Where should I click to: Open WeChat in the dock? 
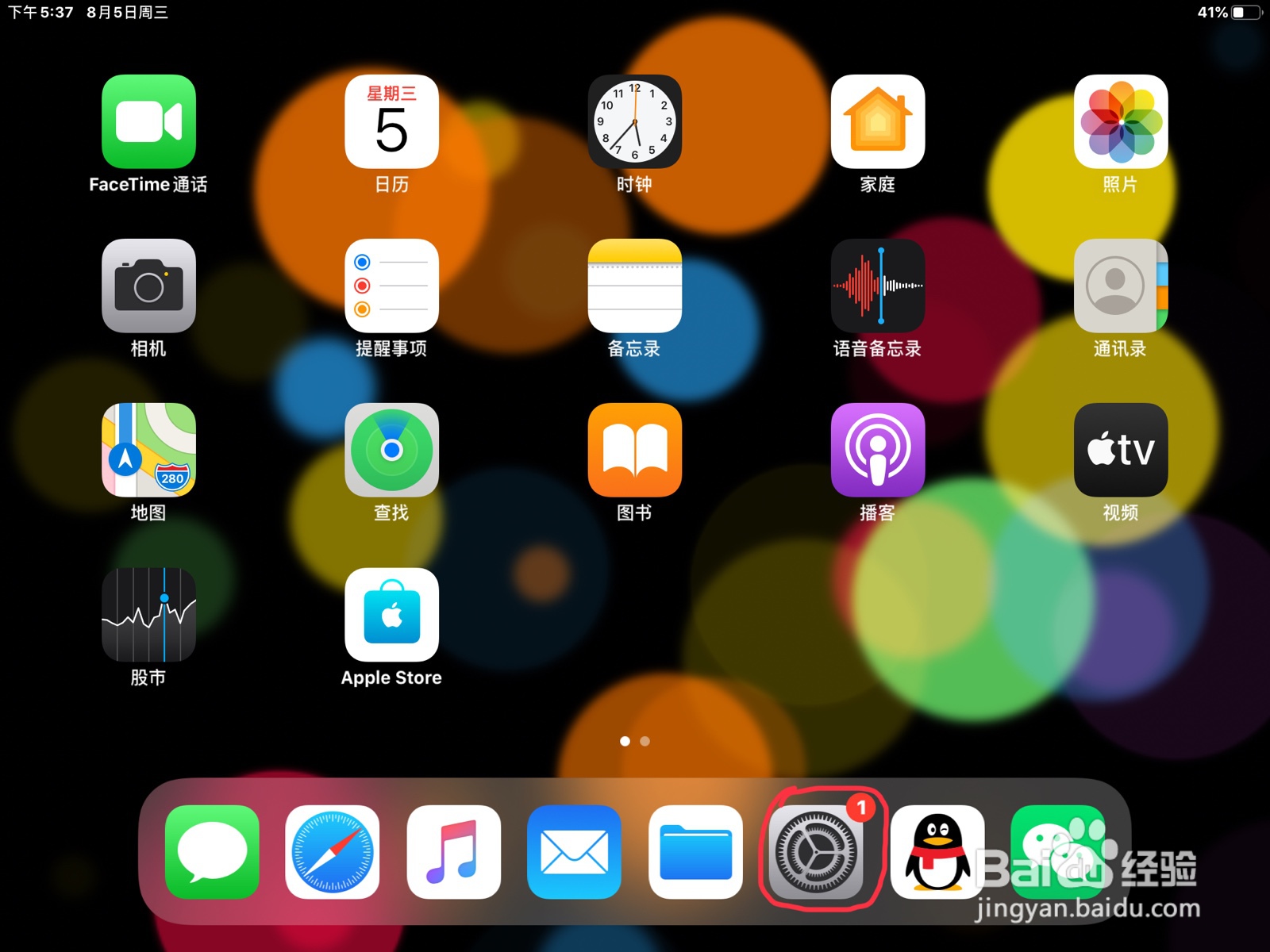pyautogui.click(x=1058, y=852)
